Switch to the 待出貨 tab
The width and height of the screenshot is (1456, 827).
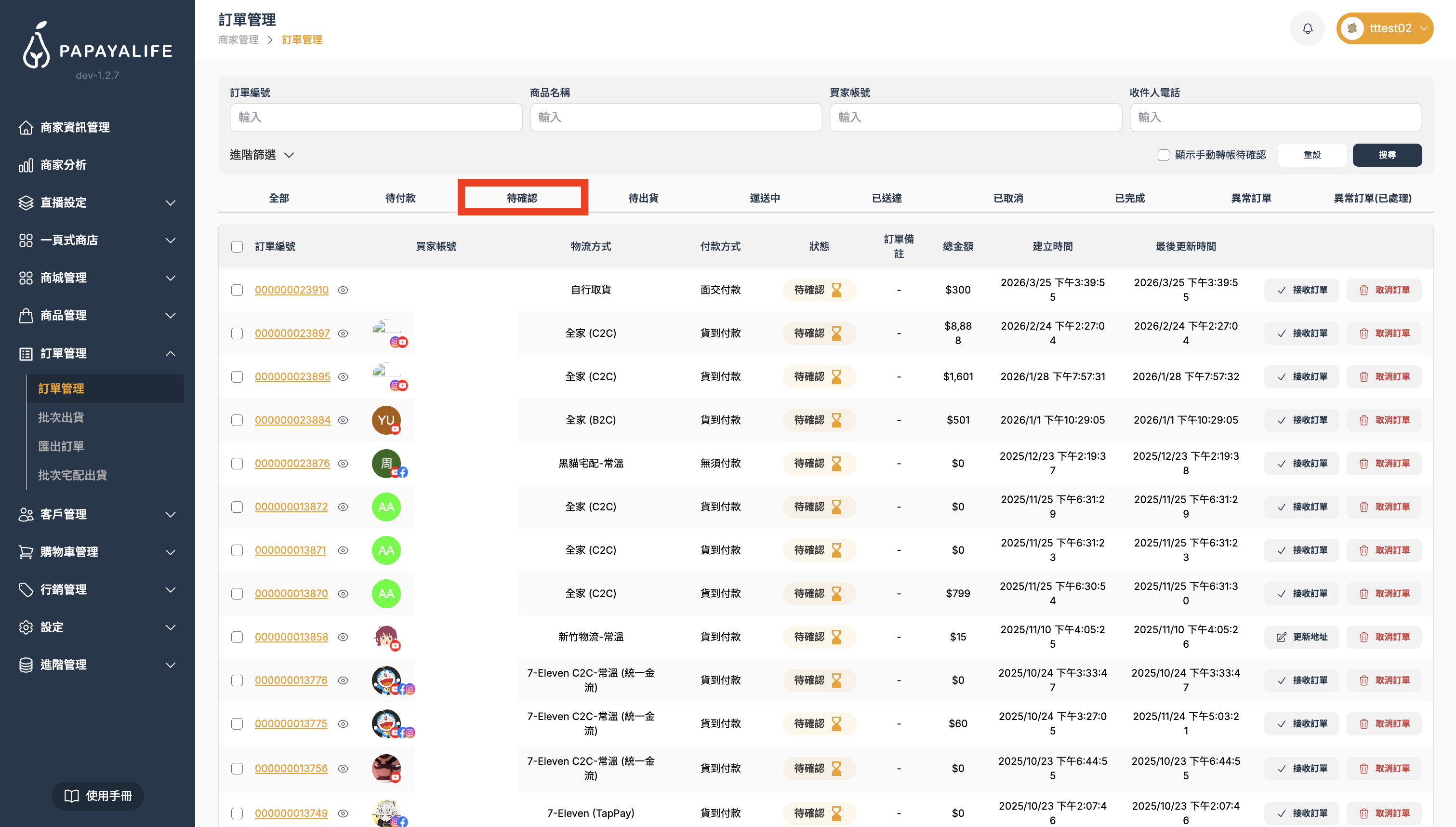(643, 198)
